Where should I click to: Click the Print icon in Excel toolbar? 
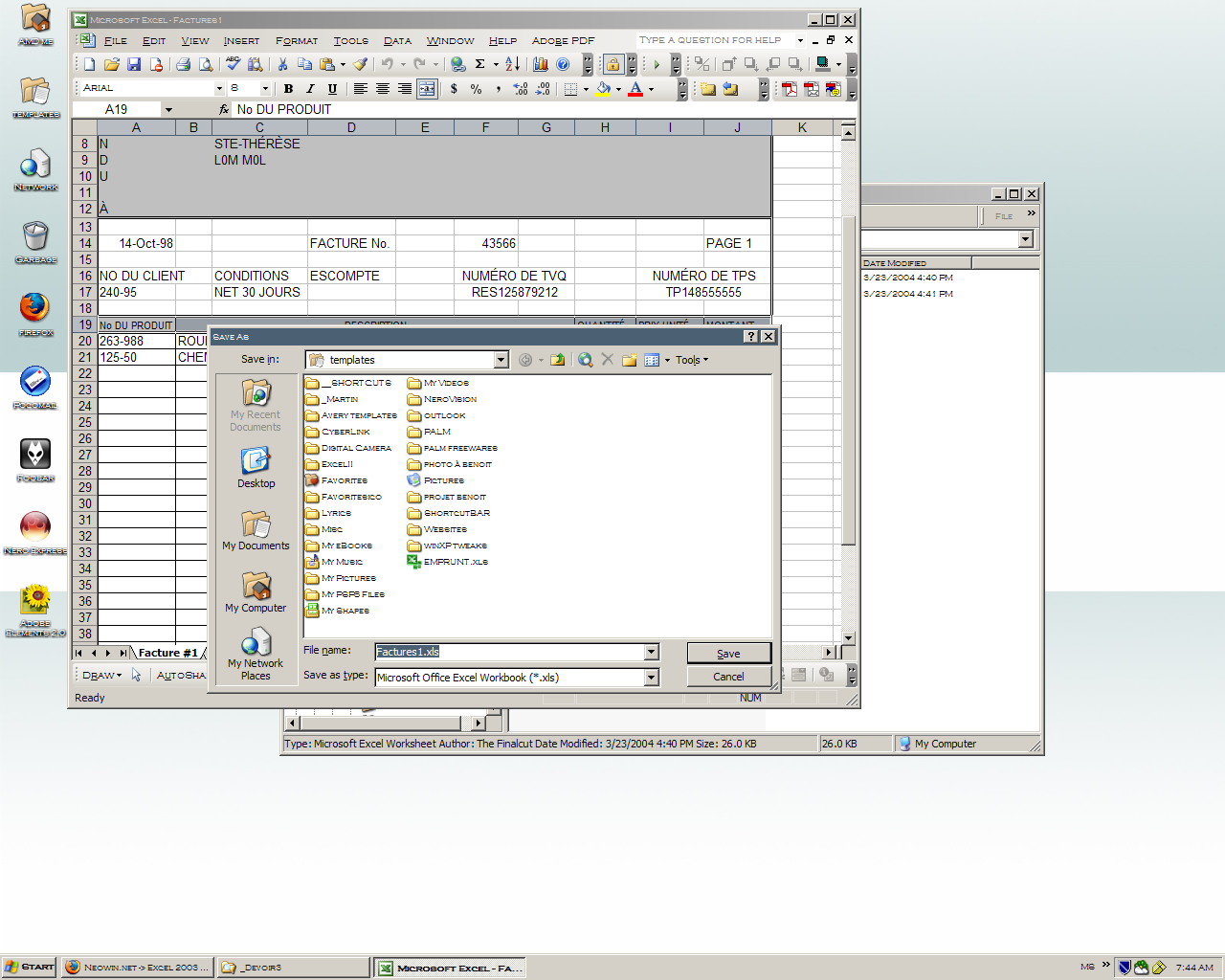(183, 64)
